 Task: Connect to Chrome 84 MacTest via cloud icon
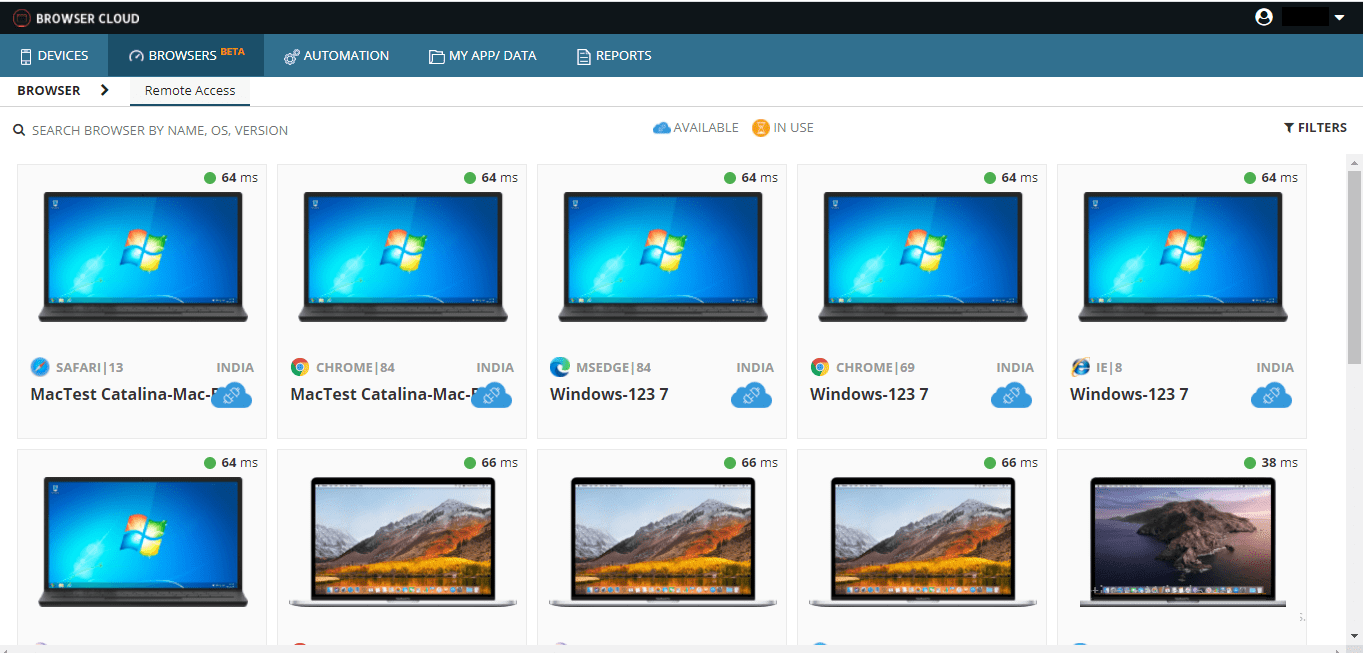tap(491, 395)
